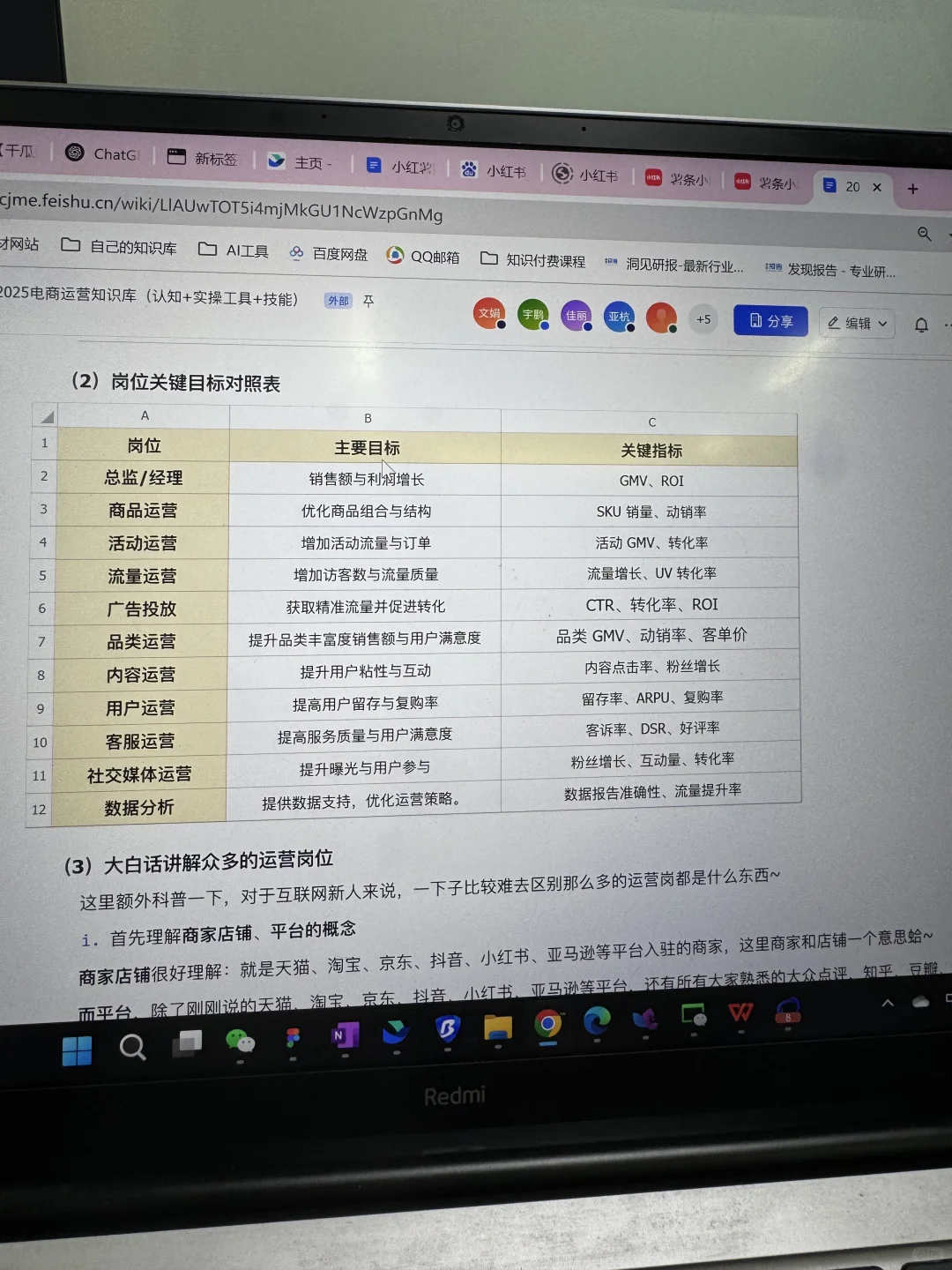
Task: Select all cells via the sheet corner triangle
Action: click(x=46, y=415)
